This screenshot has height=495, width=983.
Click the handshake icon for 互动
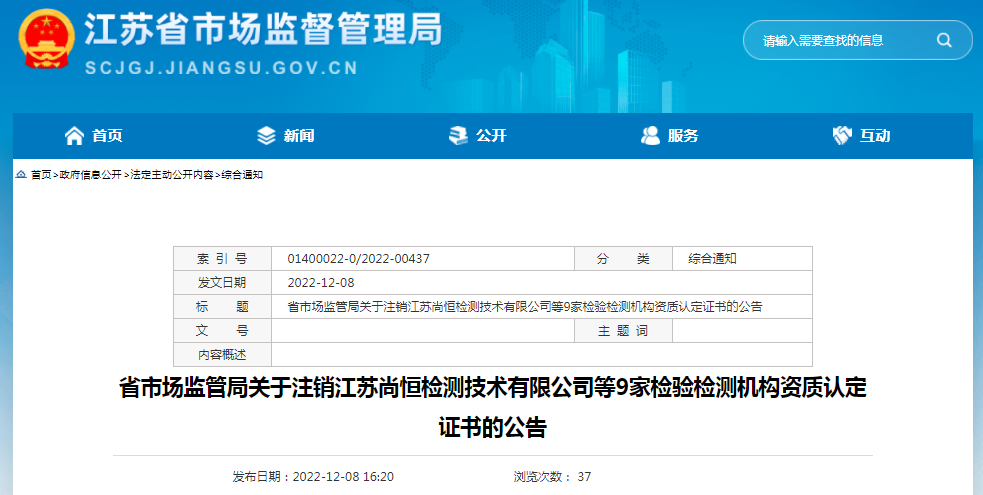pyautogui.click(x=842, y=135)
